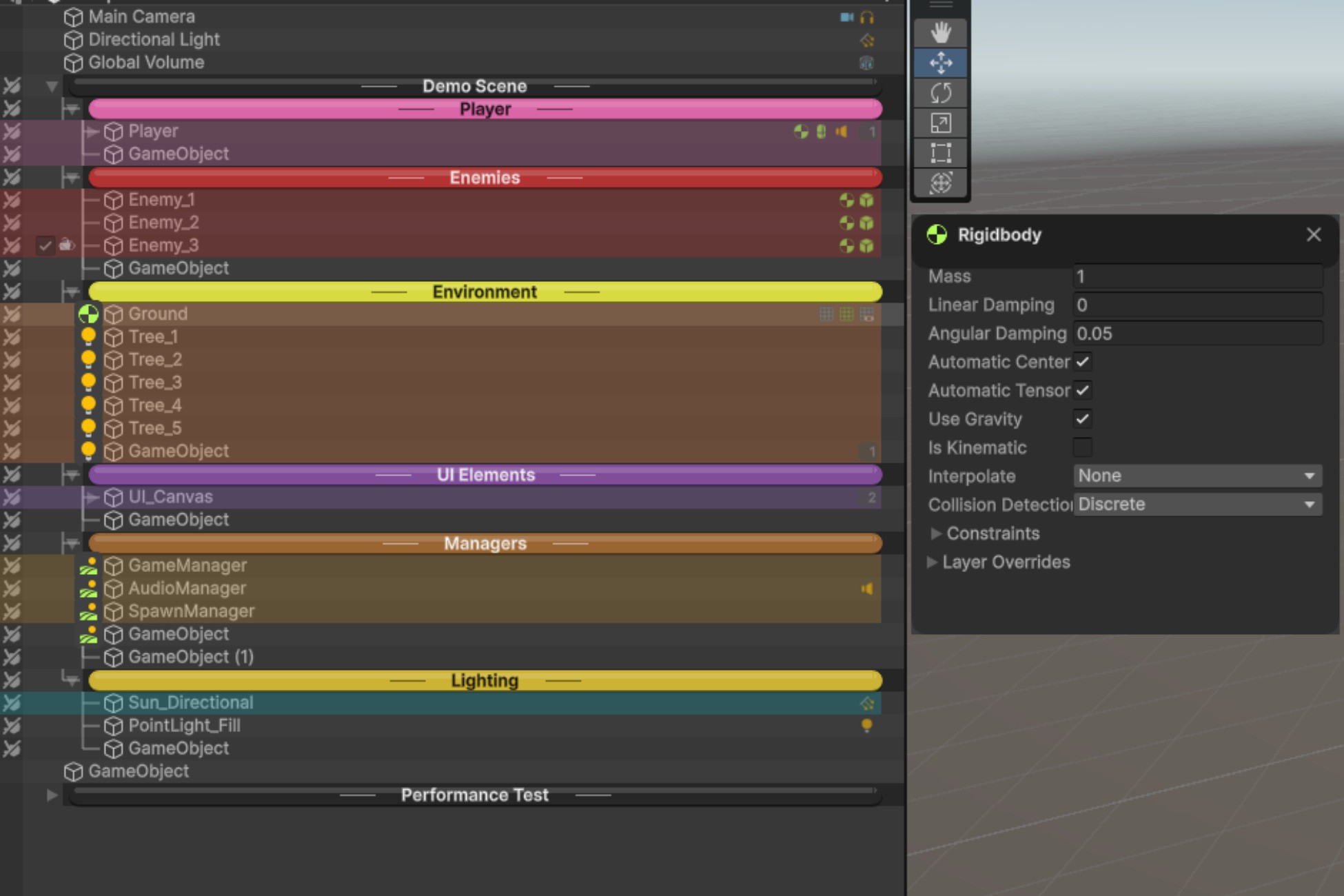The height and width of the screenshot is (896, 1344).
Task: Select the Rotate tool
Action: pos(940,92)
